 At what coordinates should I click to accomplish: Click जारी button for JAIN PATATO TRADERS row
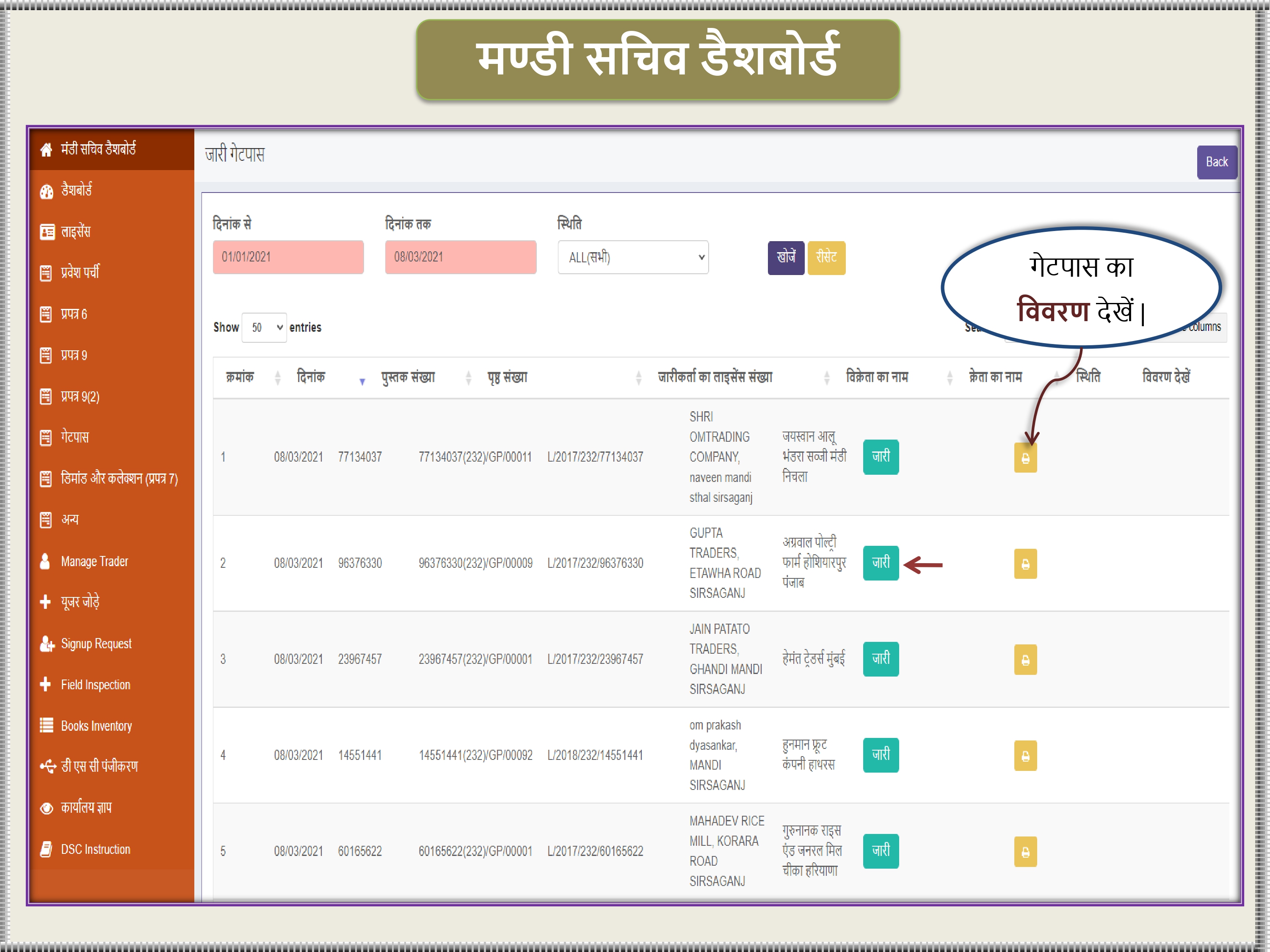[881, 659]
